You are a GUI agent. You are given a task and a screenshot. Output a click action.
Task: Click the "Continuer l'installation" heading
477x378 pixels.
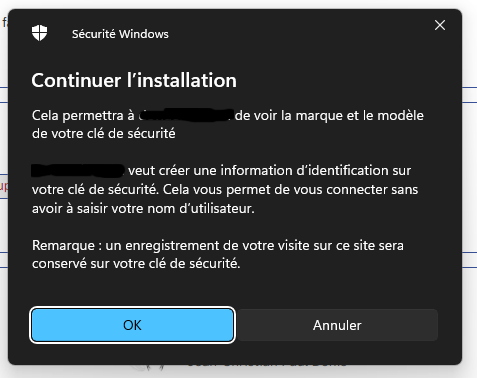point(134,80)
